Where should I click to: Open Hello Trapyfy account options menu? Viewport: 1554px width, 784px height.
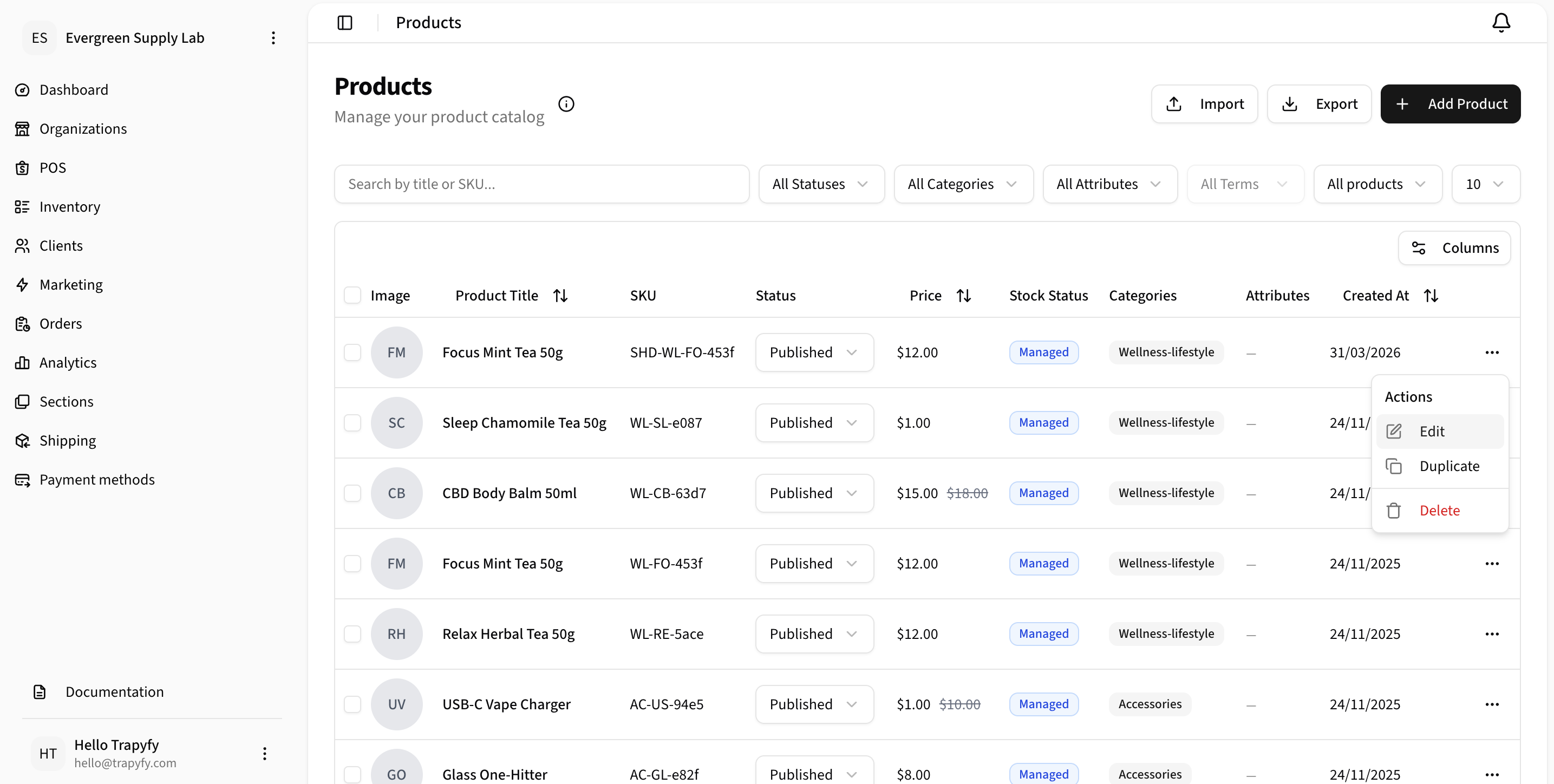point(264,753)
